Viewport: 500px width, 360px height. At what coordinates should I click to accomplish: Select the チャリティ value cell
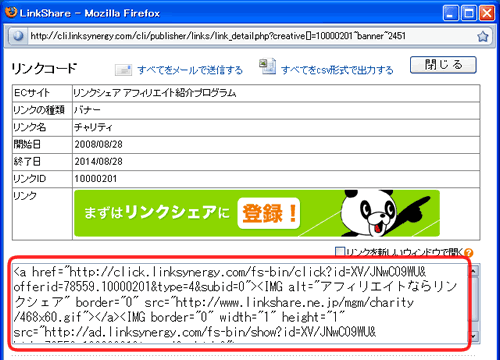click(276, 127)
